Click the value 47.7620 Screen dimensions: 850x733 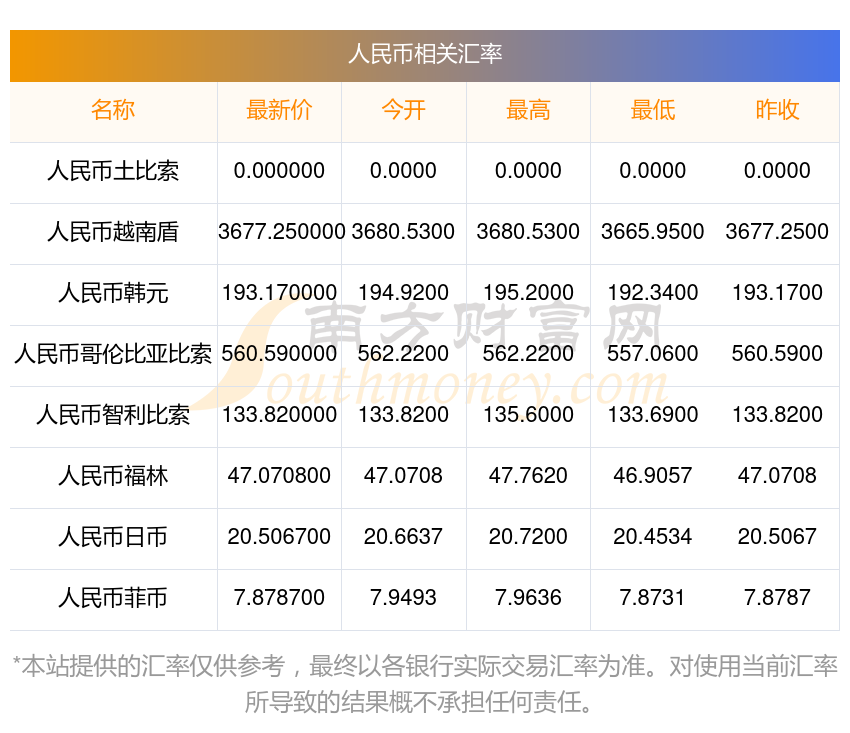tap(528, 475)
